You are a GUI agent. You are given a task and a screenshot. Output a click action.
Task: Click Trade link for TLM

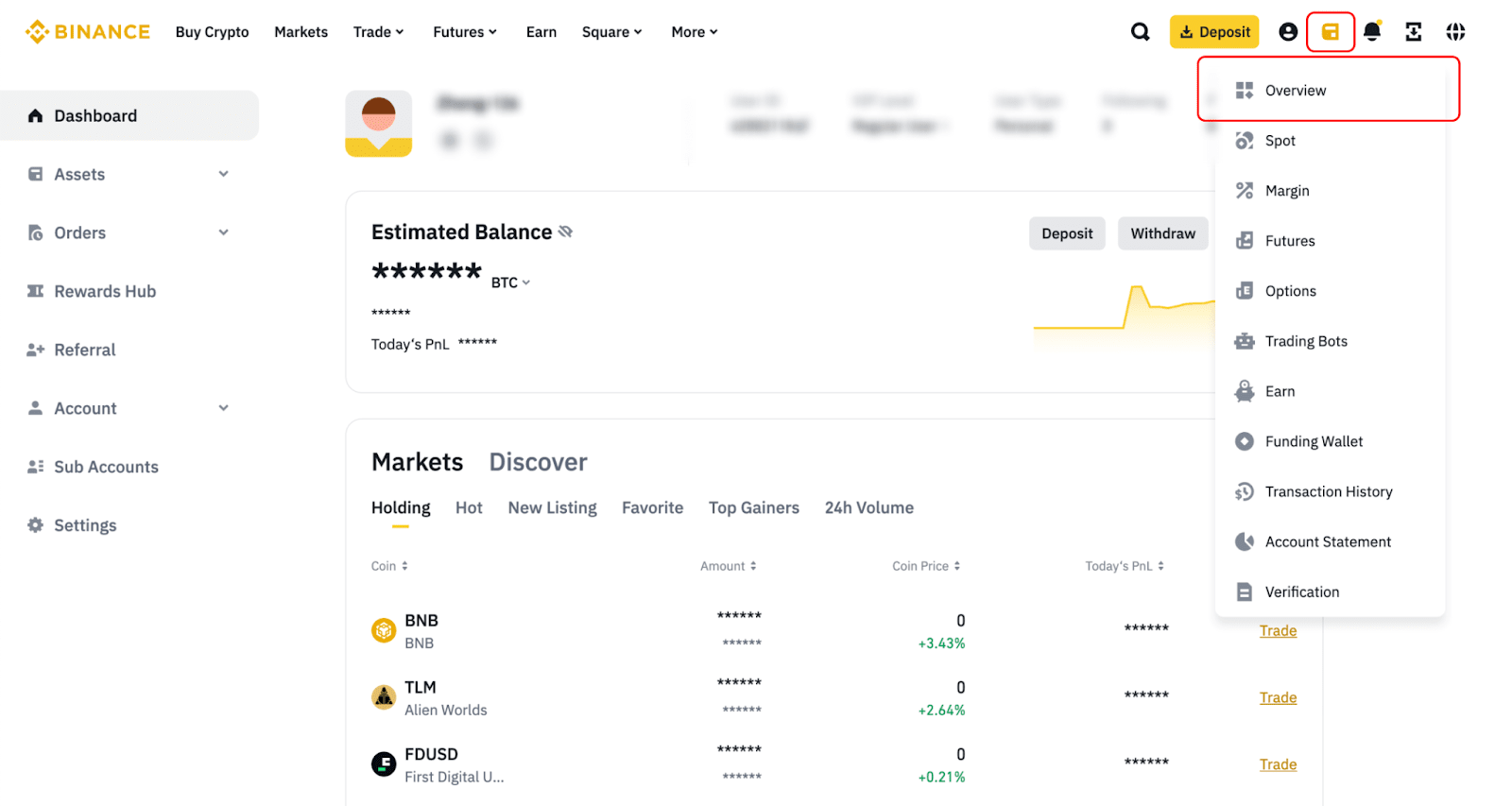coord(1278,697)
